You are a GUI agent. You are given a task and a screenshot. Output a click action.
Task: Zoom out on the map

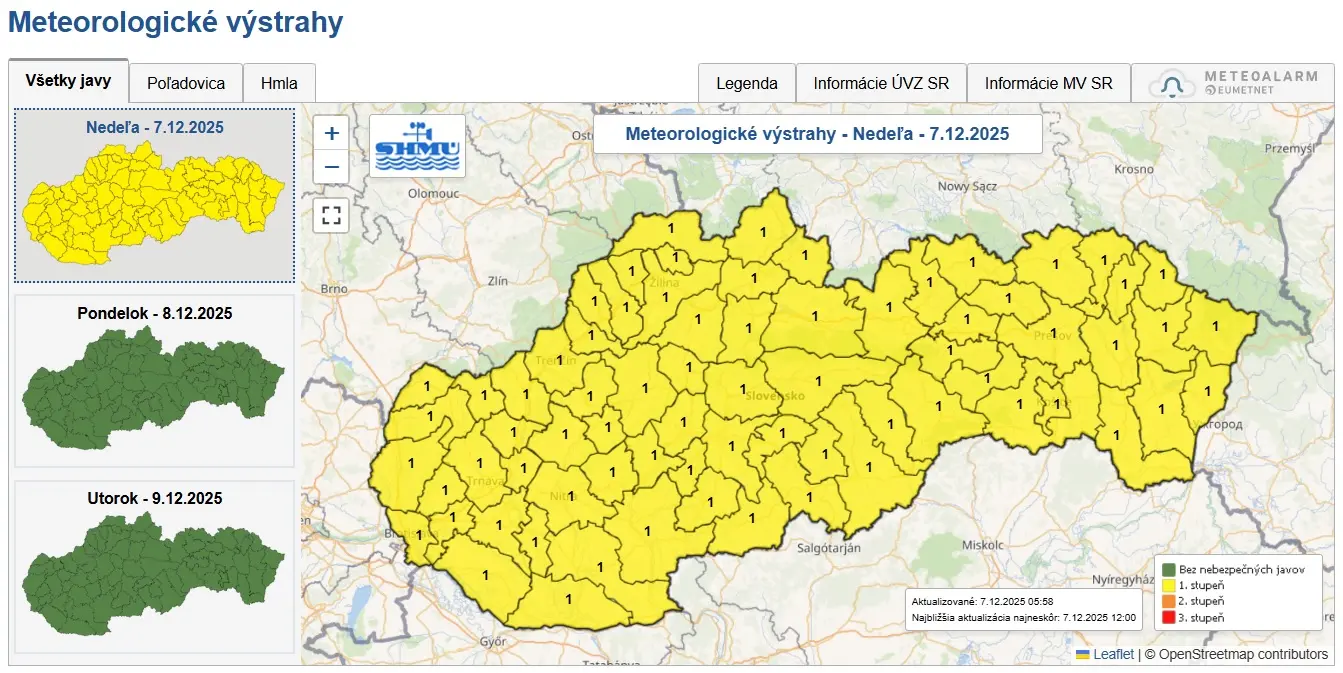point(331,166)
